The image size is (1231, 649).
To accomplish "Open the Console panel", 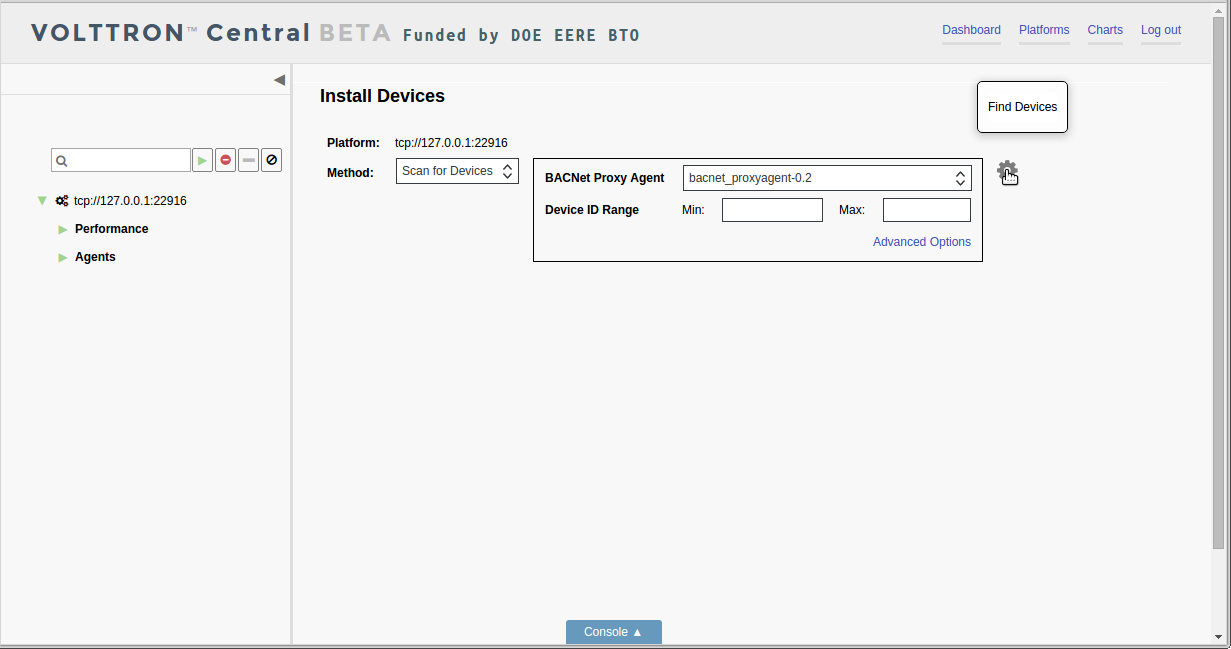I will 614,632.
